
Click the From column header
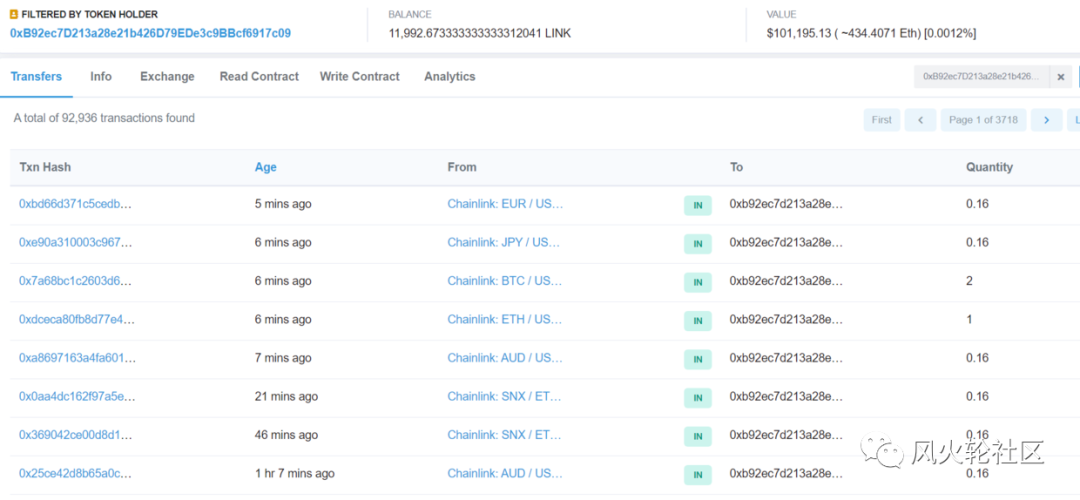point(461,167)
